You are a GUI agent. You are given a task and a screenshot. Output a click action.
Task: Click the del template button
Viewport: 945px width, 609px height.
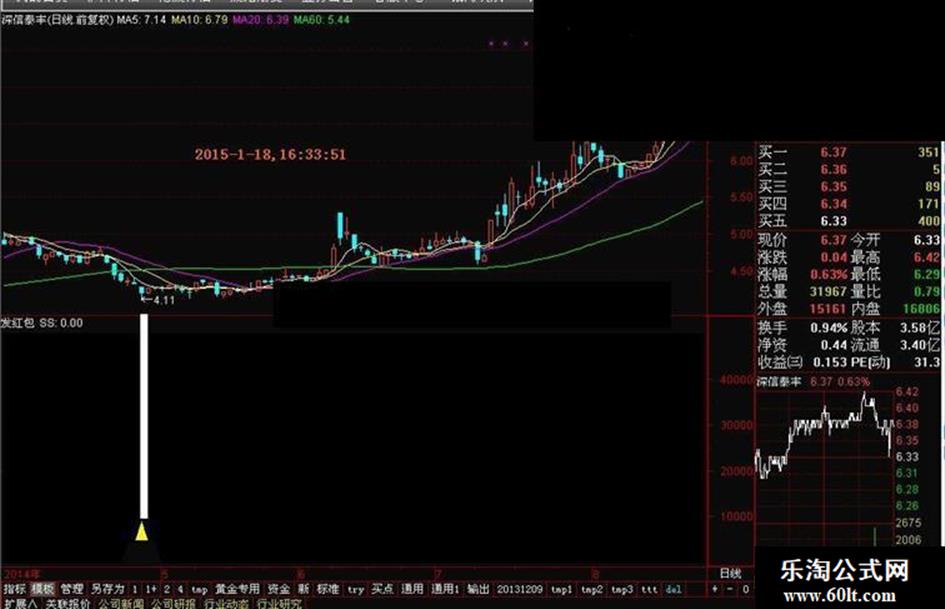pyautogui.click(x=673, y=590)
